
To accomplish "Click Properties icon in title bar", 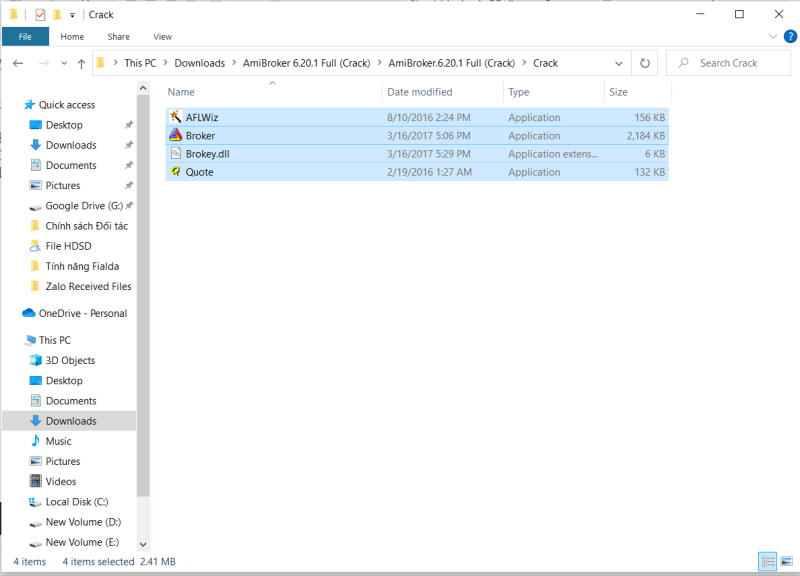I will [40, 15].
